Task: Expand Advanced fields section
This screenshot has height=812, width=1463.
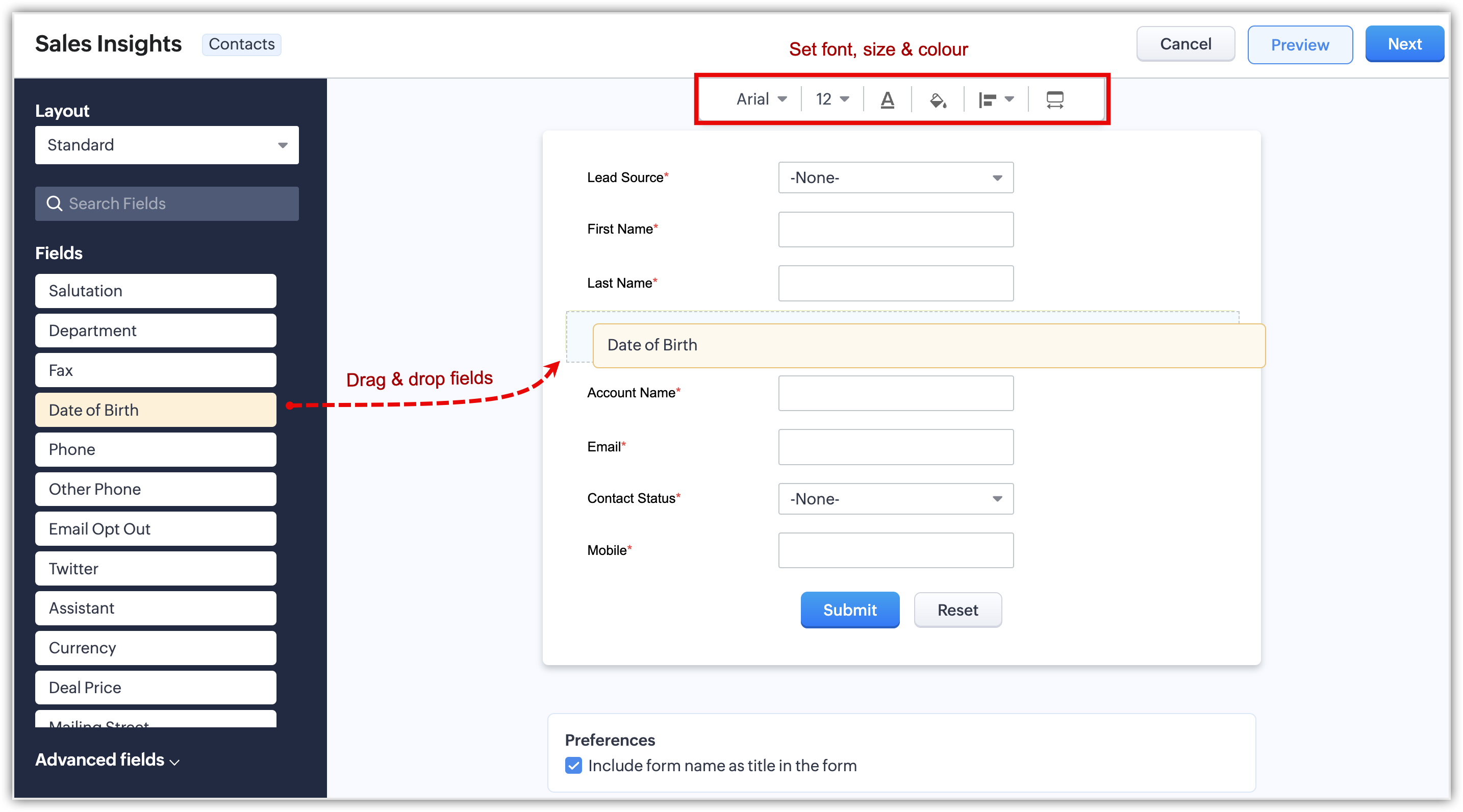Action: pyautogui.click(x=107, y=760)
